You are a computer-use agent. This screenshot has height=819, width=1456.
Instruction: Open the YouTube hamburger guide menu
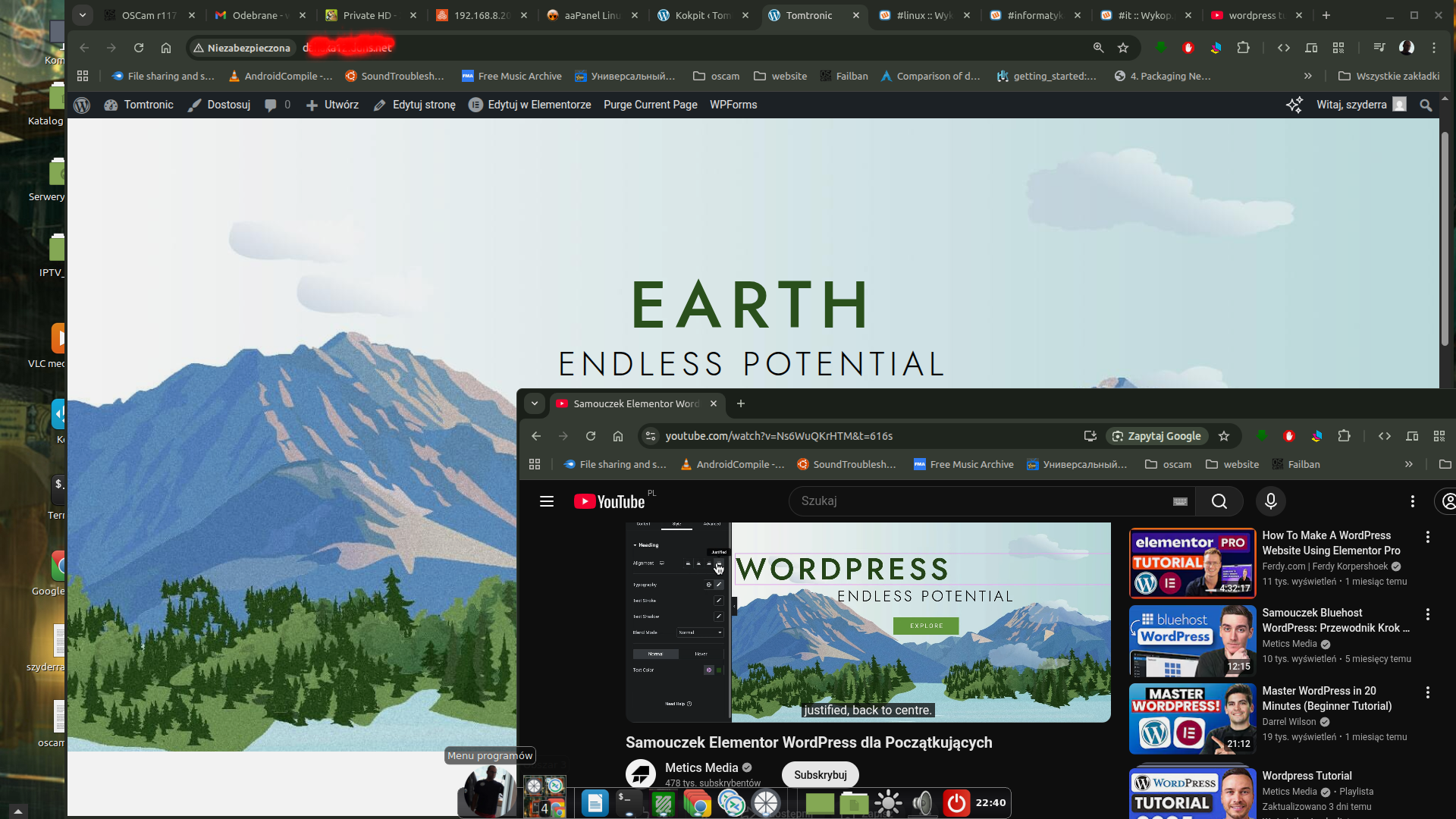(x=546, y=501)
